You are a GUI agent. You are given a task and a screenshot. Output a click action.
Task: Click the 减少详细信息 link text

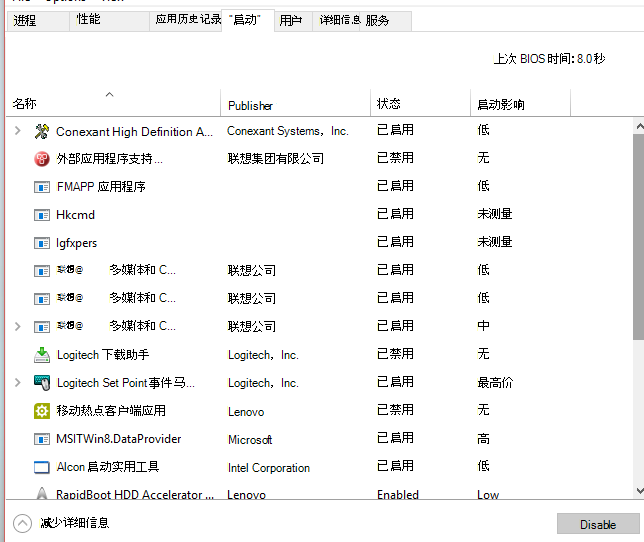click(x=74, y=523)
